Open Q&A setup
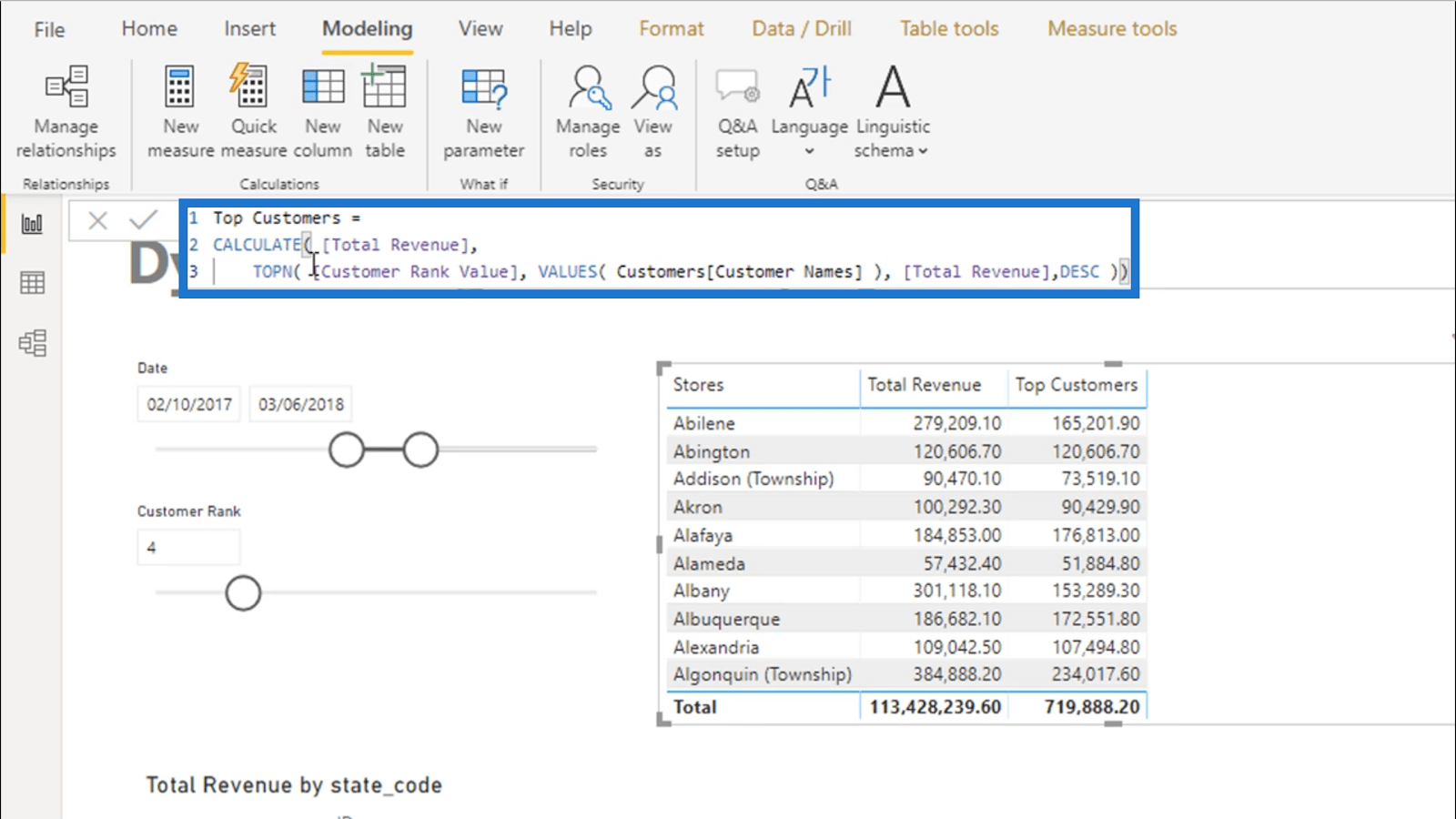 737,113
